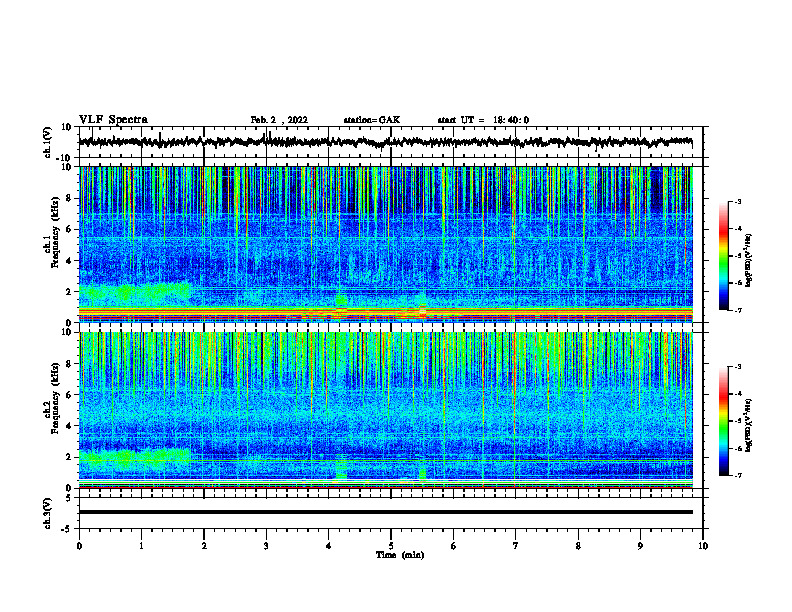Click the time axis tick label "5"

tap(391, 546)
